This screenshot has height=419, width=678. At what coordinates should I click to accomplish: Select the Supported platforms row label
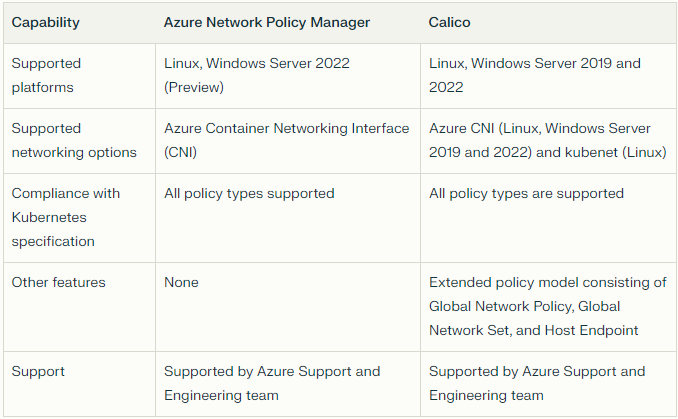click(46, 75)
